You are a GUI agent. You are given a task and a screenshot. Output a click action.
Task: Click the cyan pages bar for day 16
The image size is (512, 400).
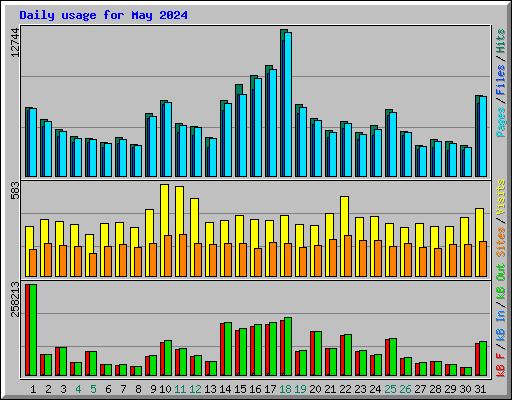tap(258, 127)
